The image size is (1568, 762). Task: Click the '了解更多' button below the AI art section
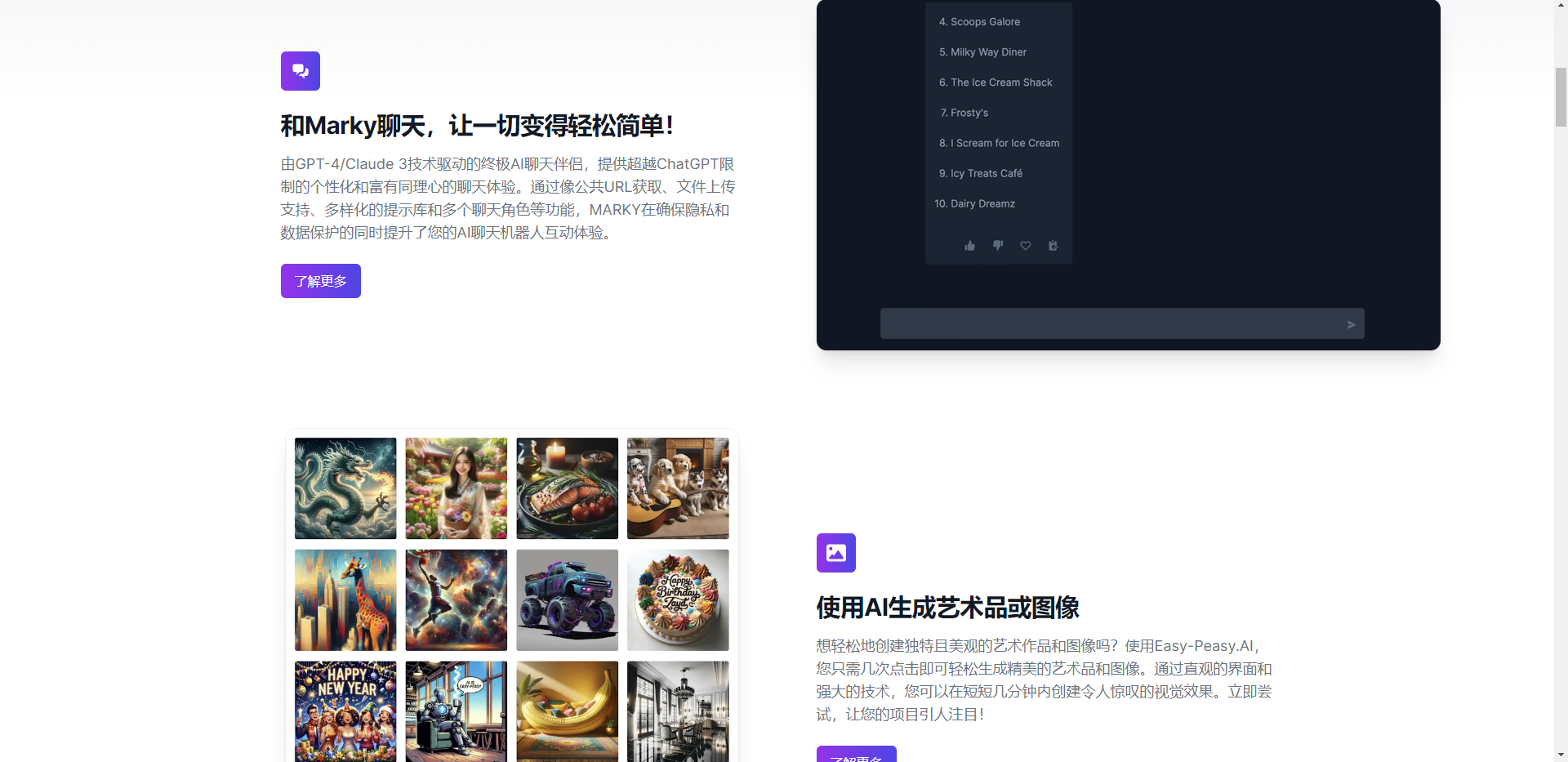click(856, 758)
